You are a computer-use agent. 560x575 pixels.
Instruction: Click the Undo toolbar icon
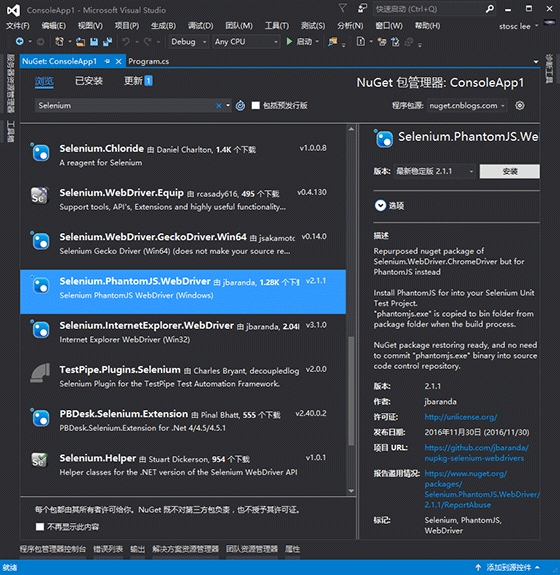point(126,42)
